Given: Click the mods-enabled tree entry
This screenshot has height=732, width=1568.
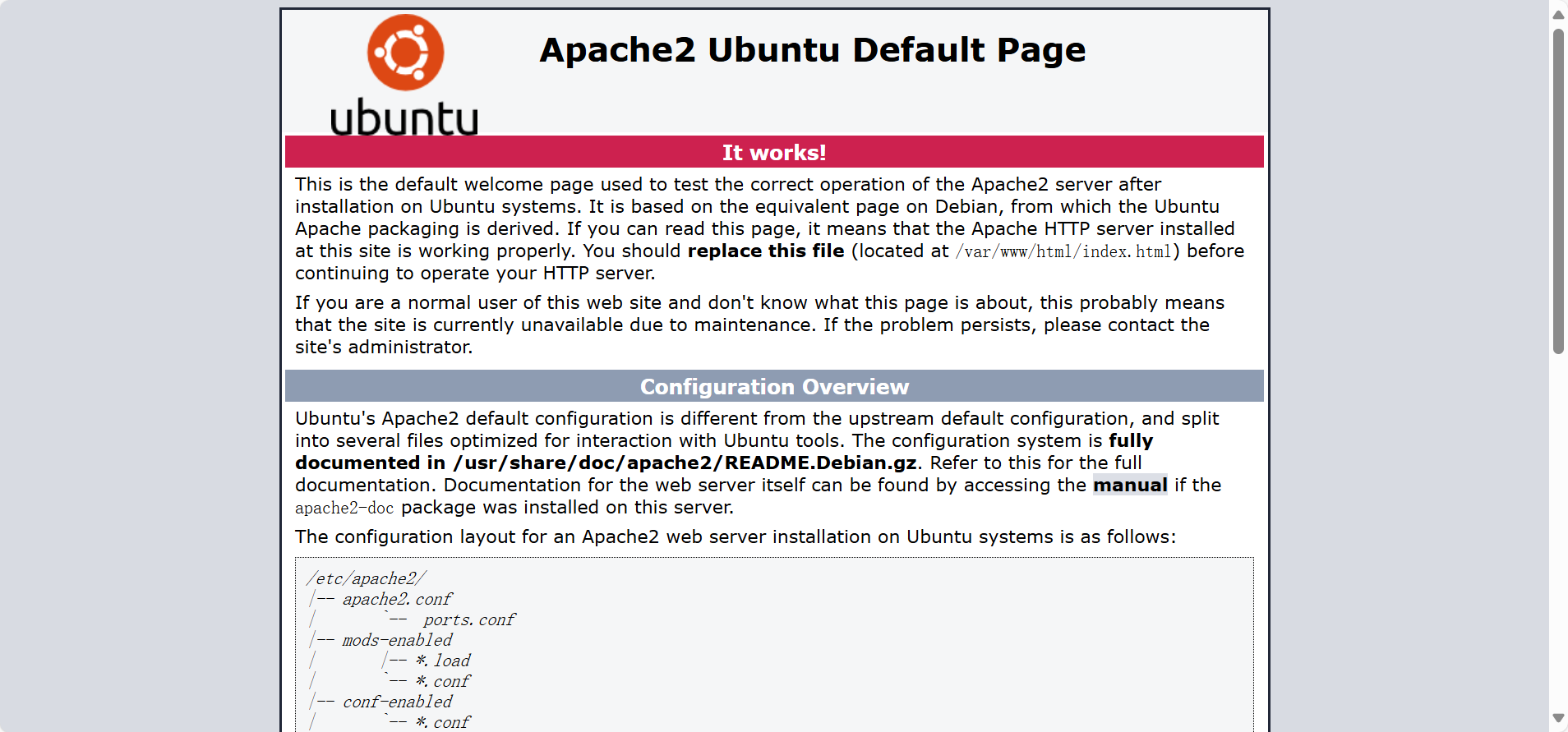Looking at the screenshot, I should 397,640.
